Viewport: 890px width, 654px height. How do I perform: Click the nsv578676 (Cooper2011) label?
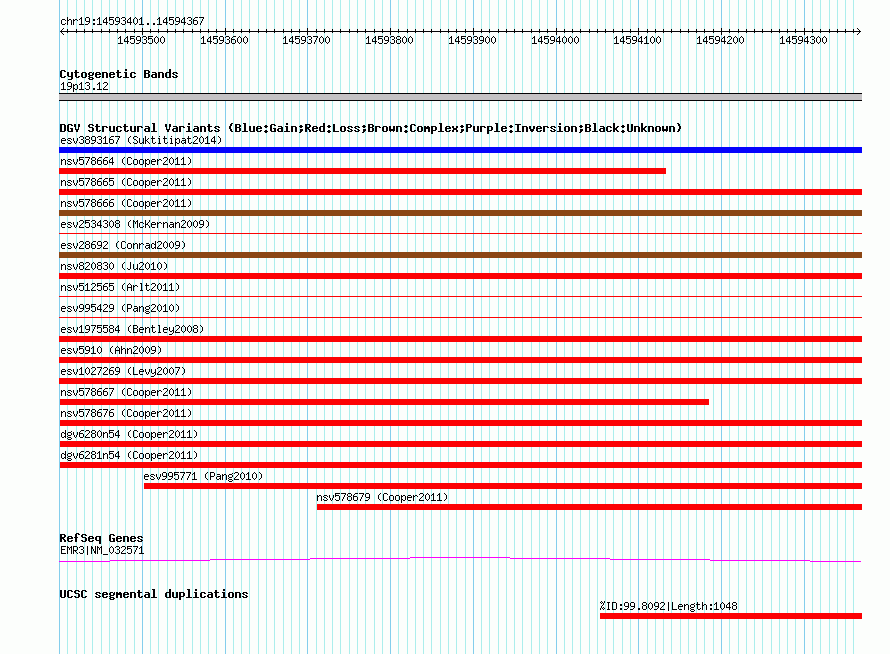126,413
